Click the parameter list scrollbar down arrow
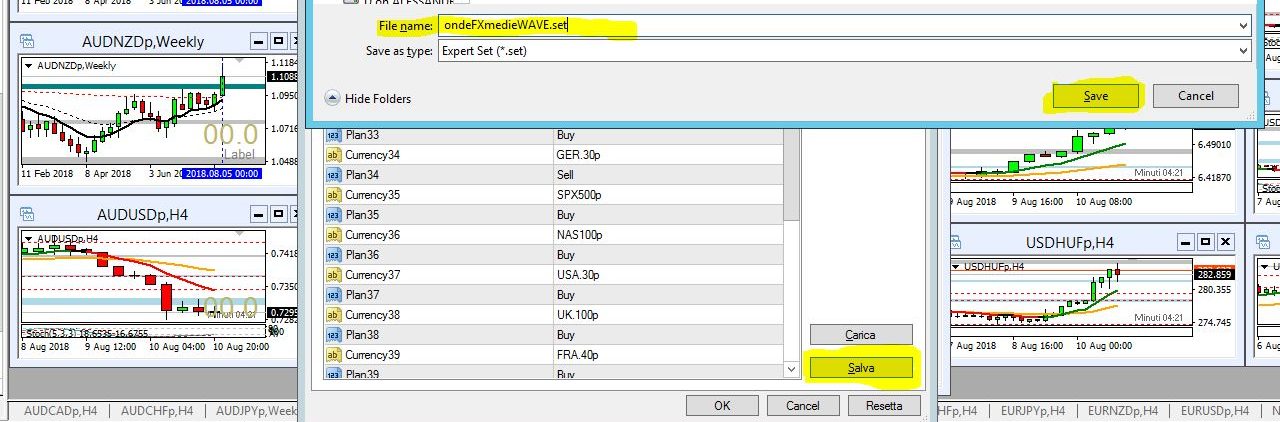 pyautogui.click(x=792, y=370)
